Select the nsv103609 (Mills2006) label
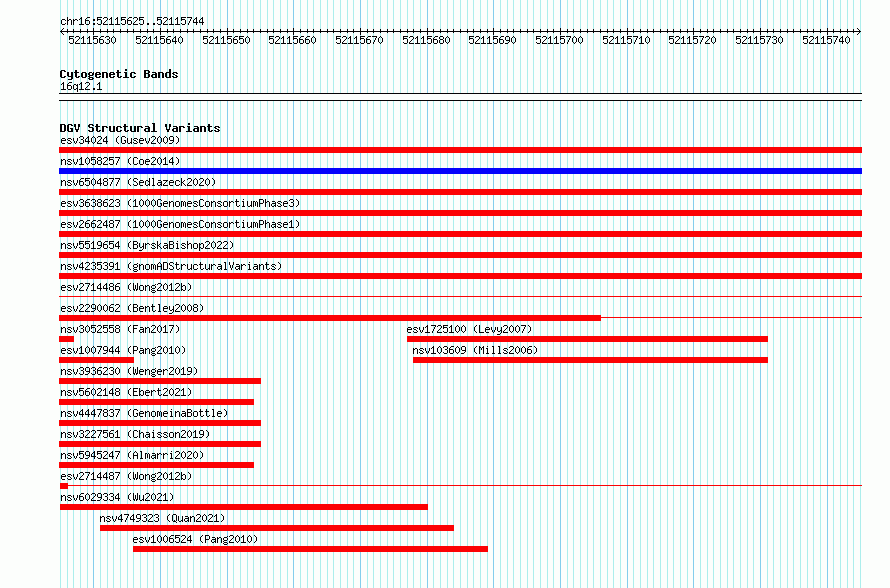890x588 pixels. [475, 350]
